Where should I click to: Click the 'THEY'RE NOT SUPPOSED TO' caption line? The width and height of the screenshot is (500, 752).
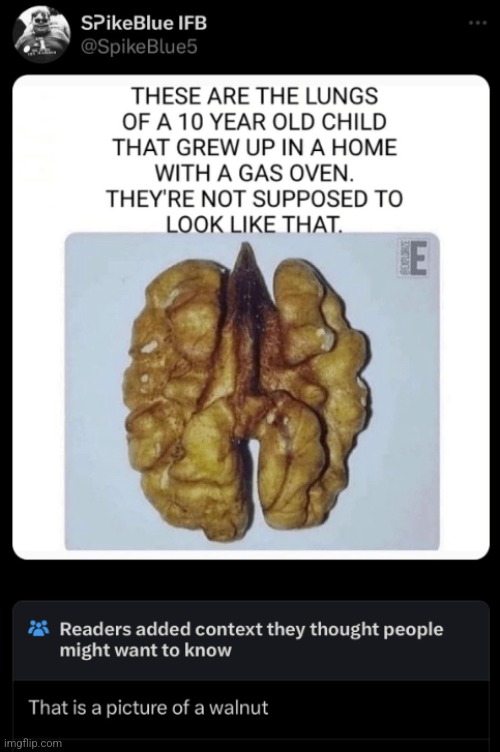pyautogui.click(x=255, y=198)
